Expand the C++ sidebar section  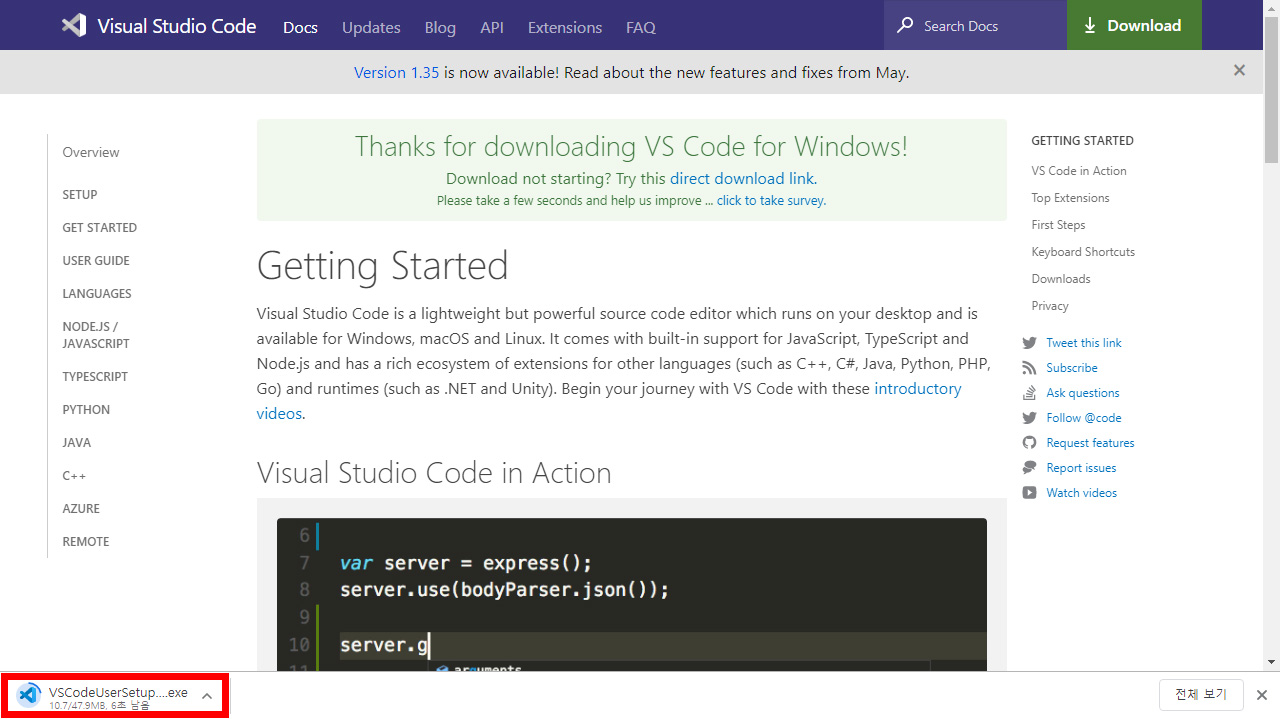(x=74, y=475)
